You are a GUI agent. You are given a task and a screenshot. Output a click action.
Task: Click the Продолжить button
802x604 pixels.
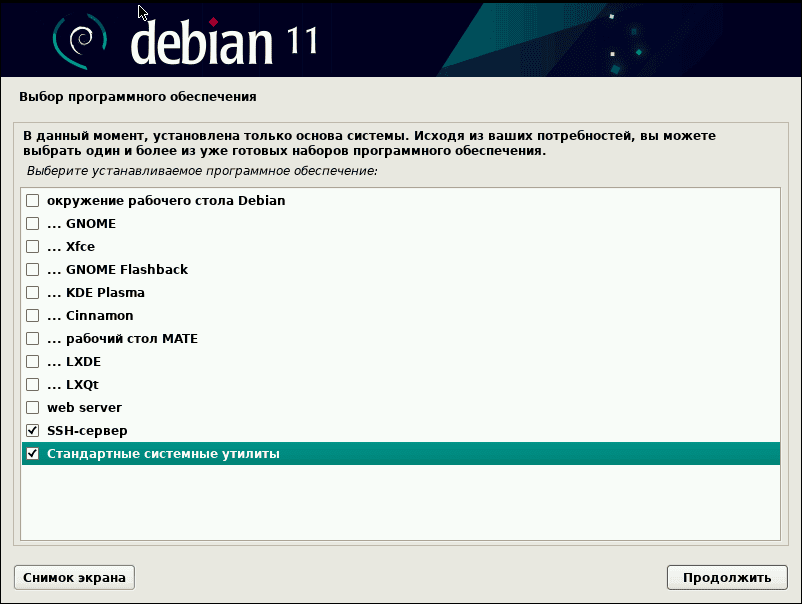click(x=727, y=577)
